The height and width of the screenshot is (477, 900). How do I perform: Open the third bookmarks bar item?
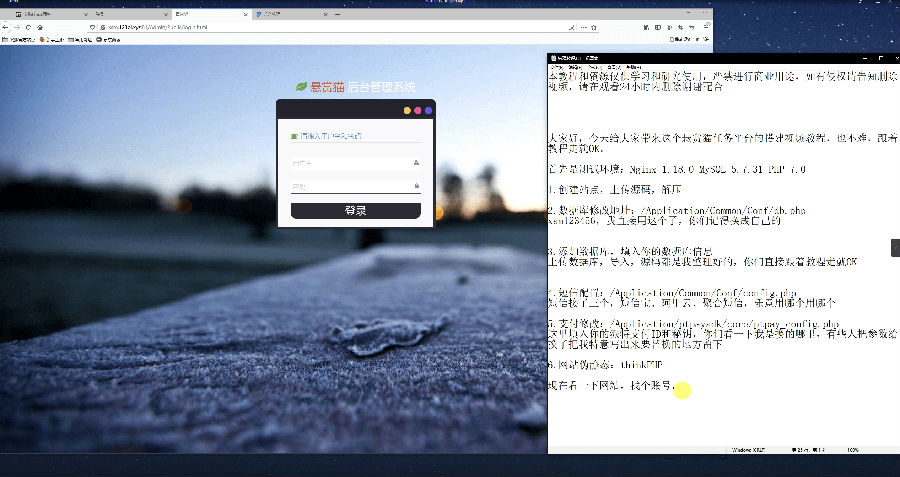point(80,40)
